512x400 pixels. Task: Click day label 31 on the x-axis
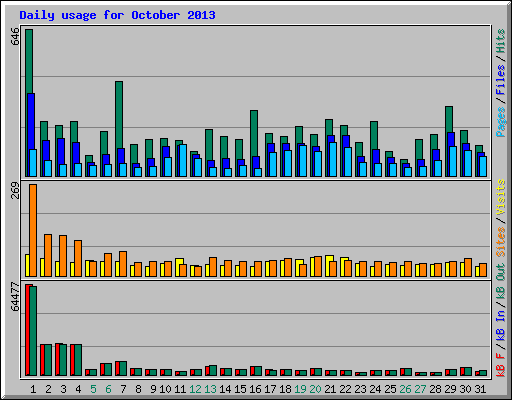pos(480,389)
